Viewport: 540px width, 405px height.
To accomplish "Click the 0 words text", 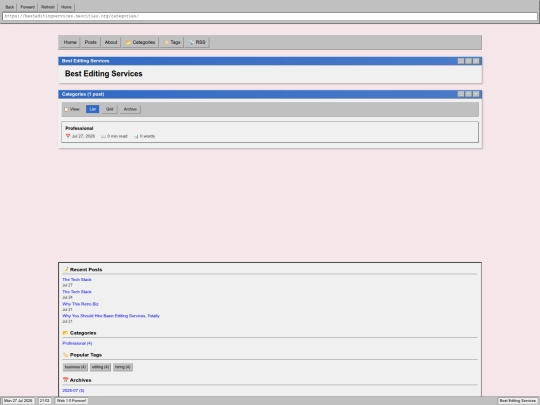I will [147, 136].
